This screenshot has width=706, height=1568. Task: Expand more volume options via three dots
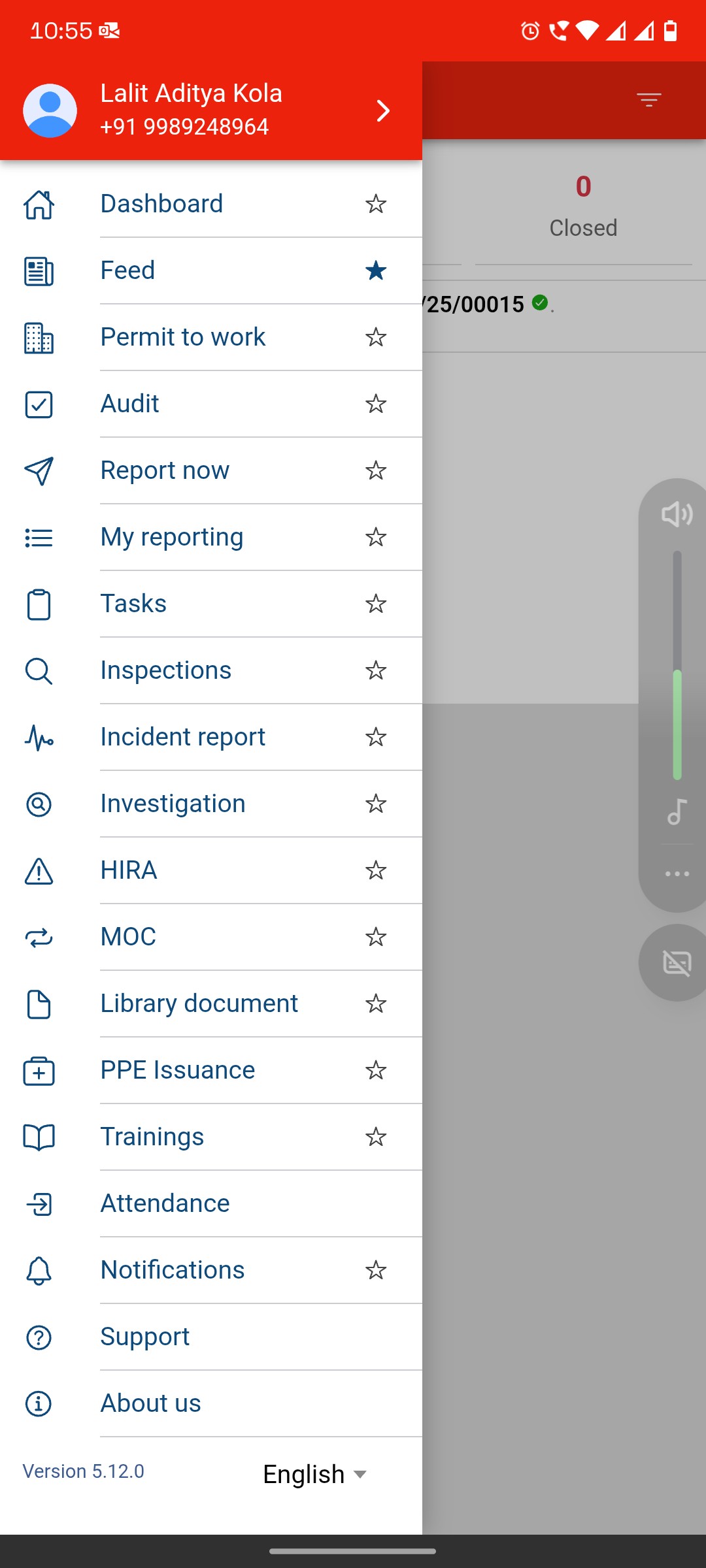(677, 874)
